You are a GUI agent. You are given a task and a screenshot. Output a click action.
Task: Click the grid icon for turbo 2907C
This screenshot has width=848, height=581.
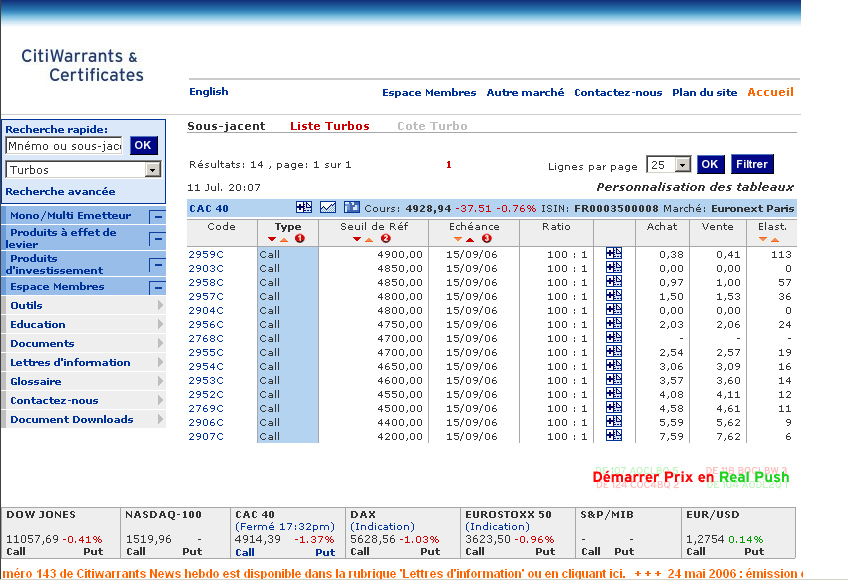pos(613,436)
